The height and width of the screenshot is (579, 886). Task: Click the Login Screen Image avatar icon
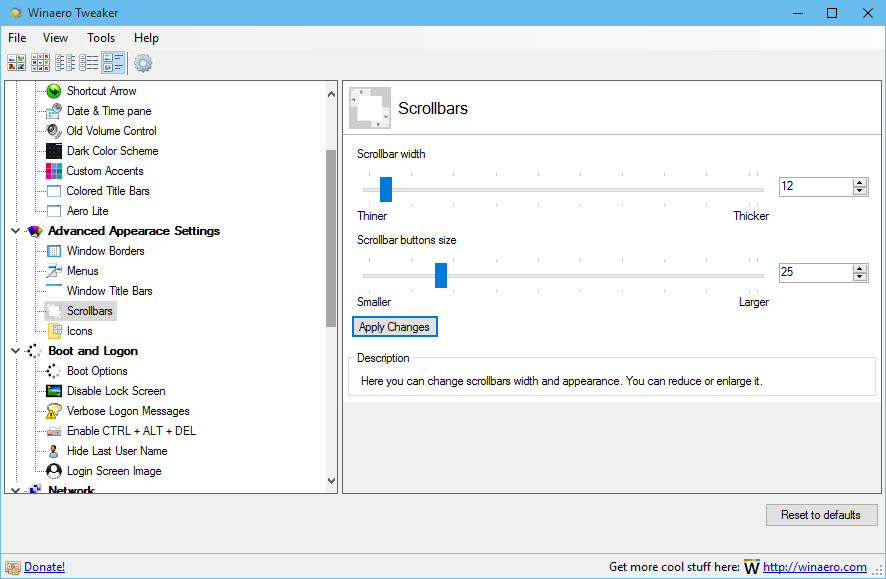[x=54, y=471]
